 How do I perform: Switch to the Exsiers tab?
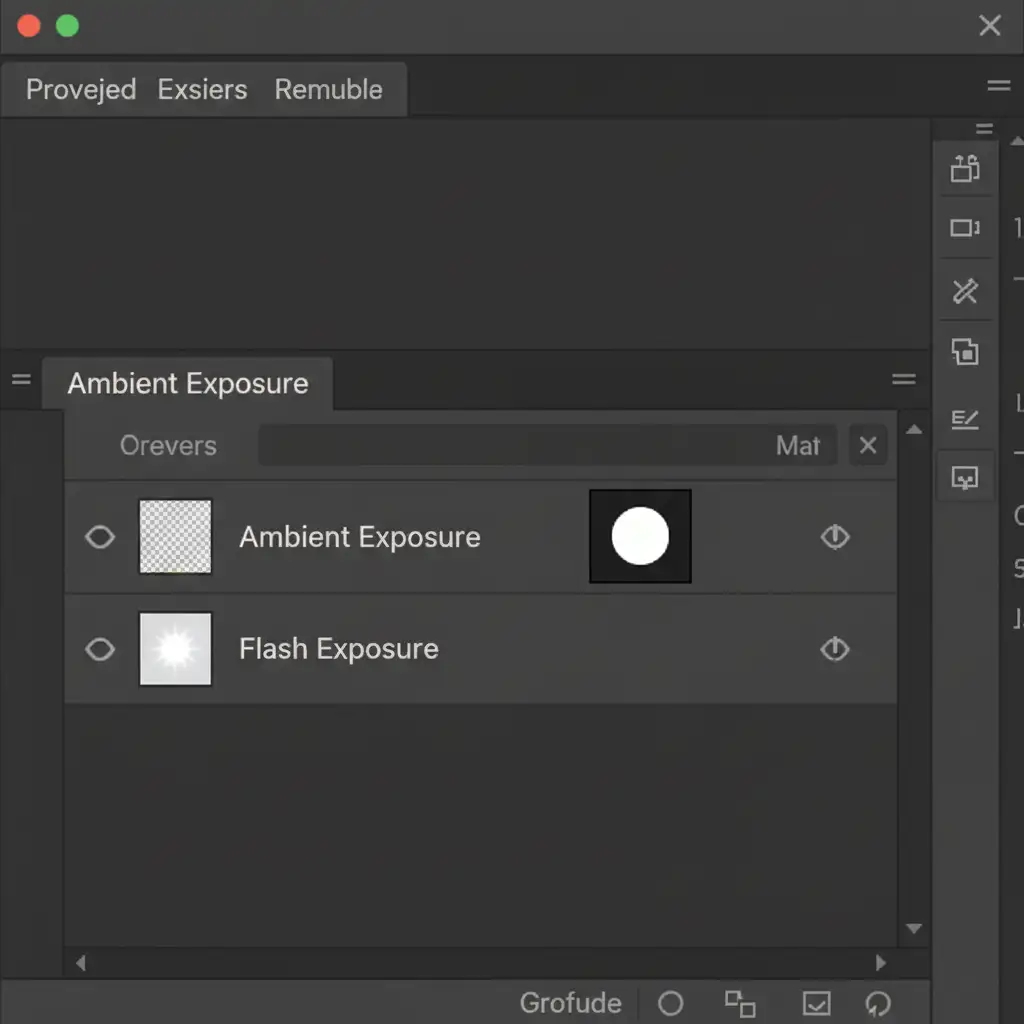[x=202, y=90]
